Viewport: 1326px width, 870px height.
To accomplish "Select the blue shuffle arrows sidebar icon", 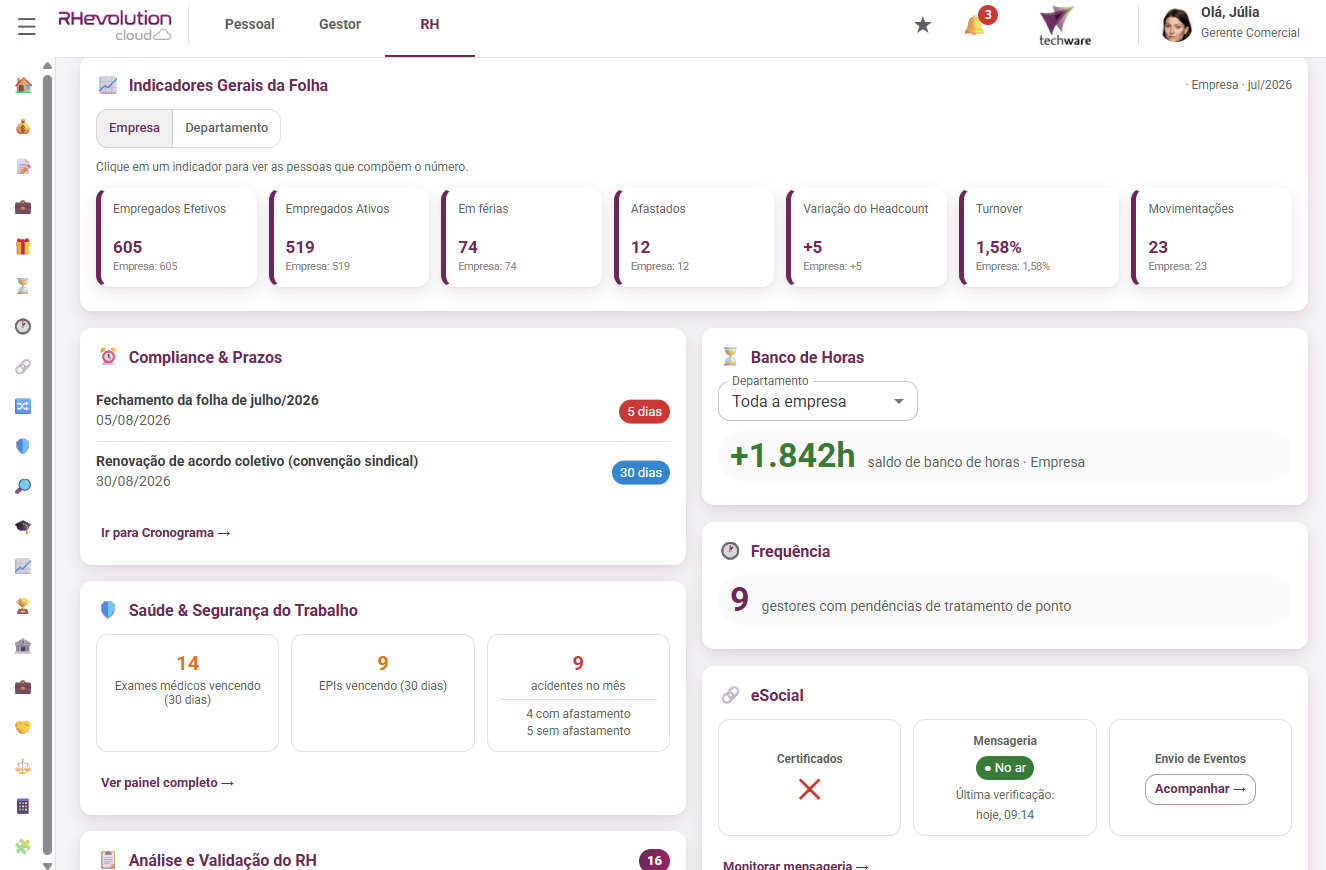I will (x=23, y=406).
